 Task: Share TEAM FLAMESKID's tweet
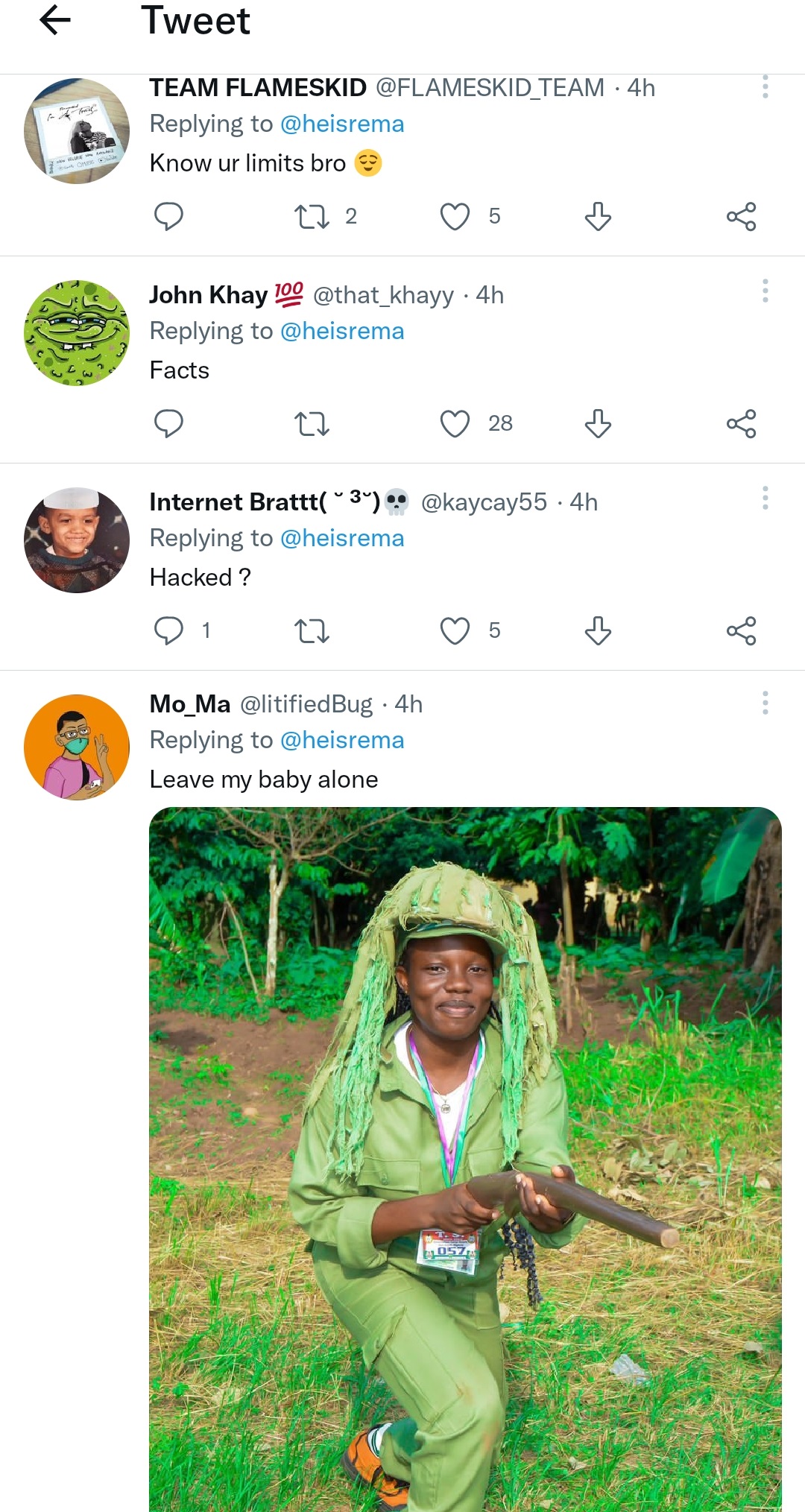pos(741,216)
